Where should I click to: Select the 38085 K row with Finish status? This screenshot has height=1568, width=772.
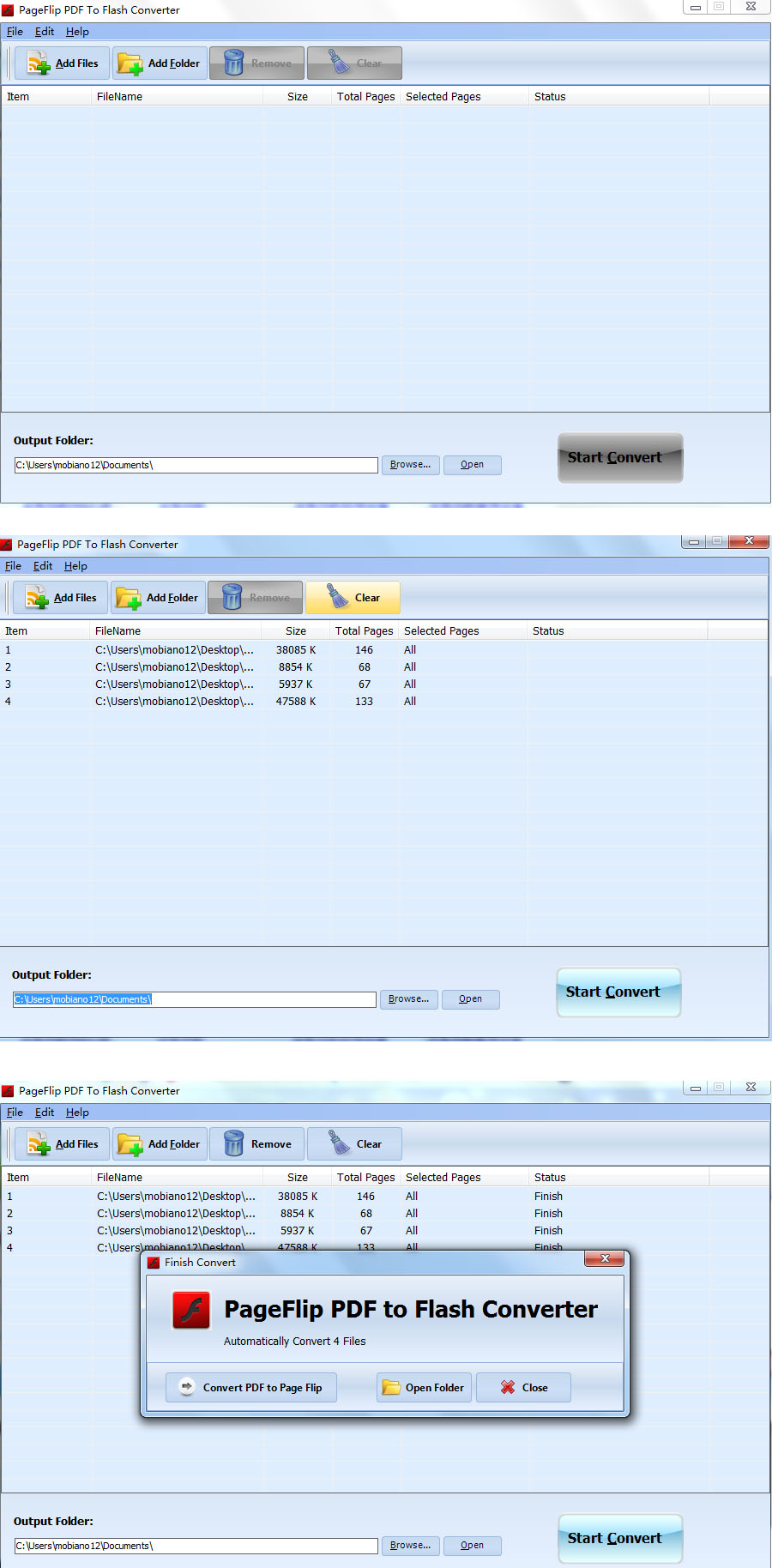point(385,1197)
